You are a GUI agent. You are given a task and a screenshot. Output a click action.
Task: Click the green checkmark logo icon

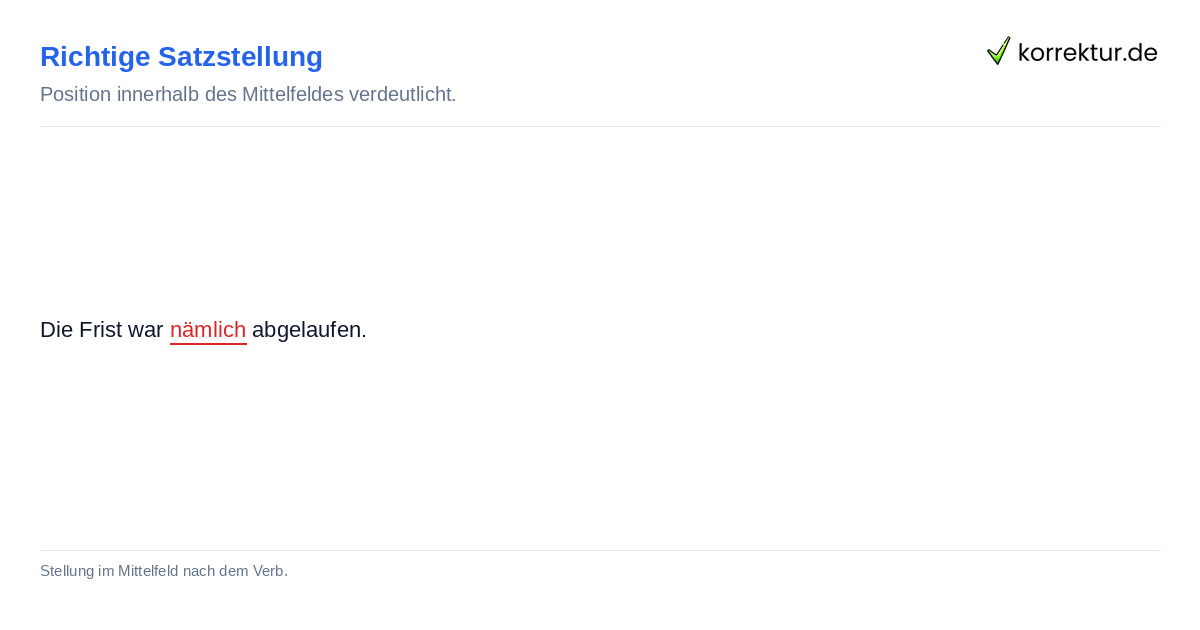[999, 51]
